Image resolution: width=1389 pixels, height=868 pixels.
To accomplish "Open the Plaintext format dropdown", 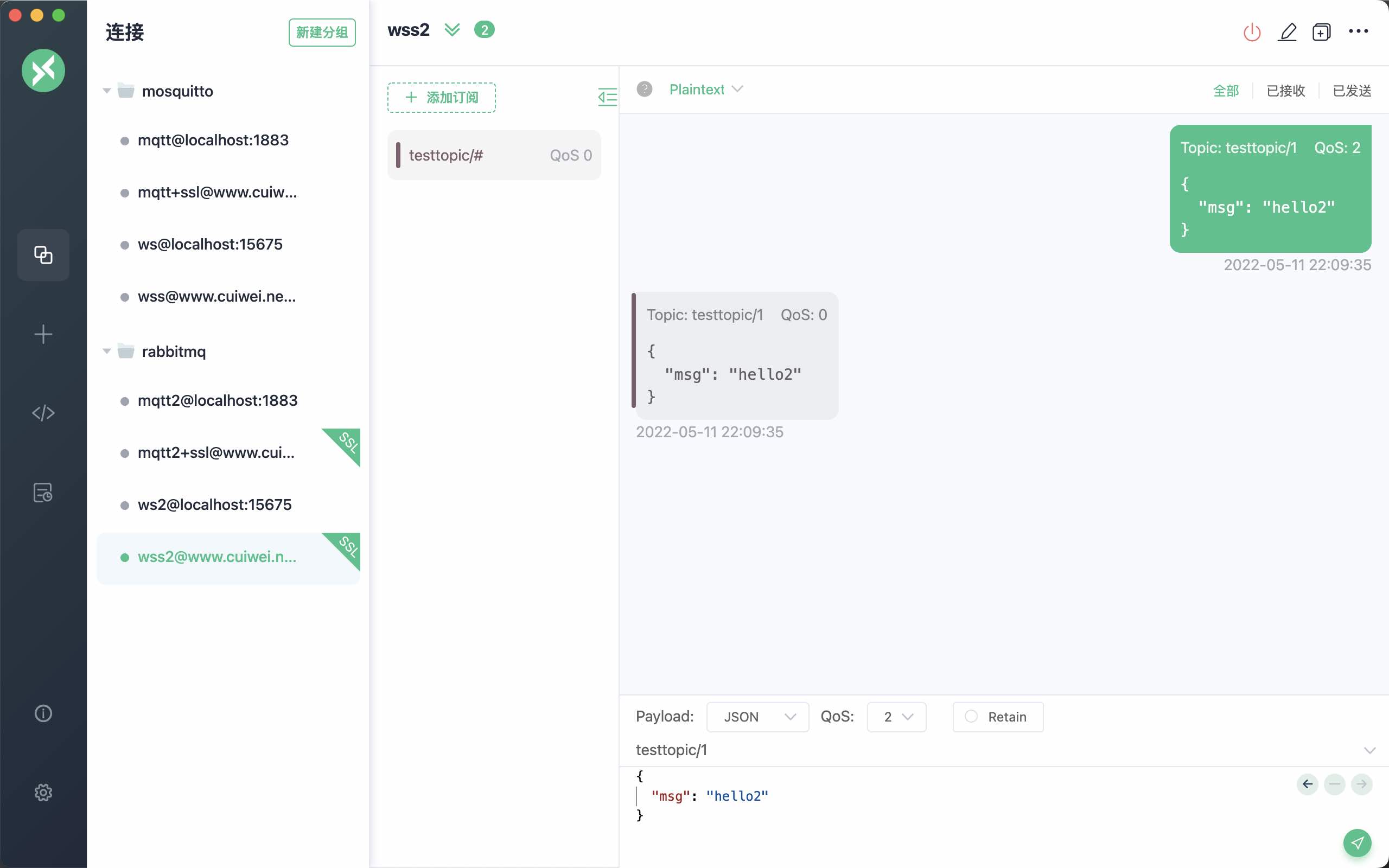I will click(x=706, y=89).
